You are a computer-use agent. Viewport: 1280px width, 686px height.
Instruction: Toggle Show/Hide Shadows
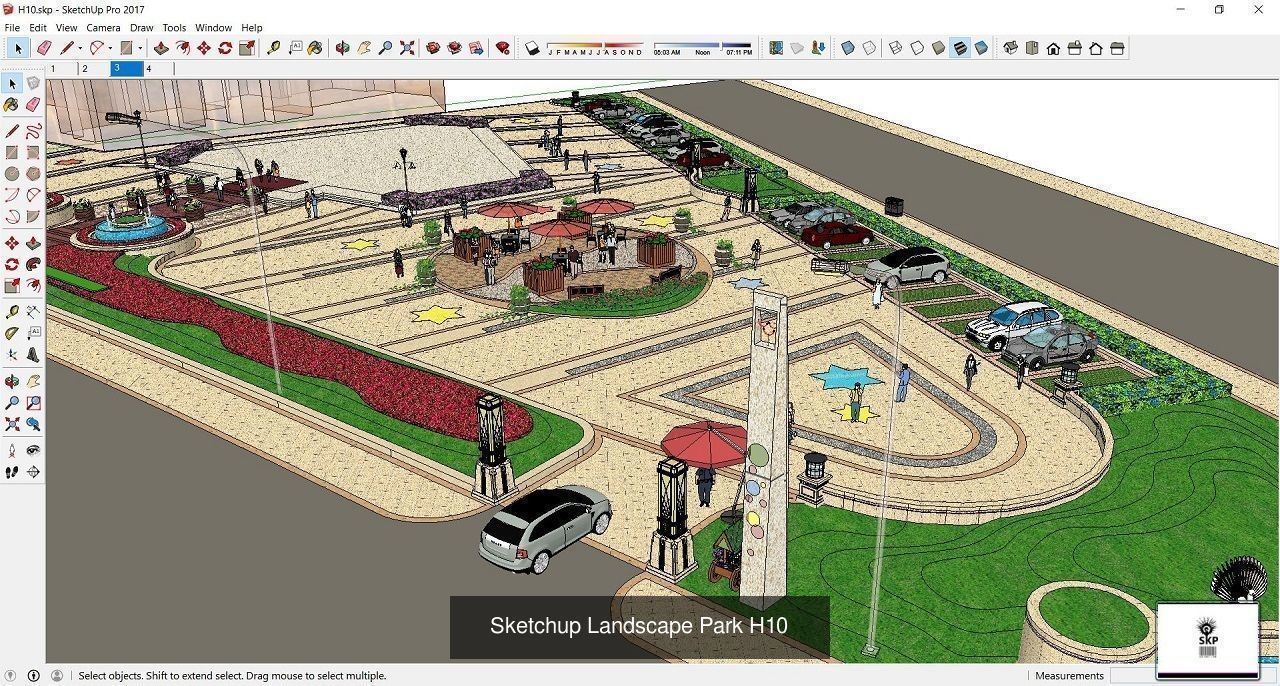pyautogui.click(x=533, y=48)
